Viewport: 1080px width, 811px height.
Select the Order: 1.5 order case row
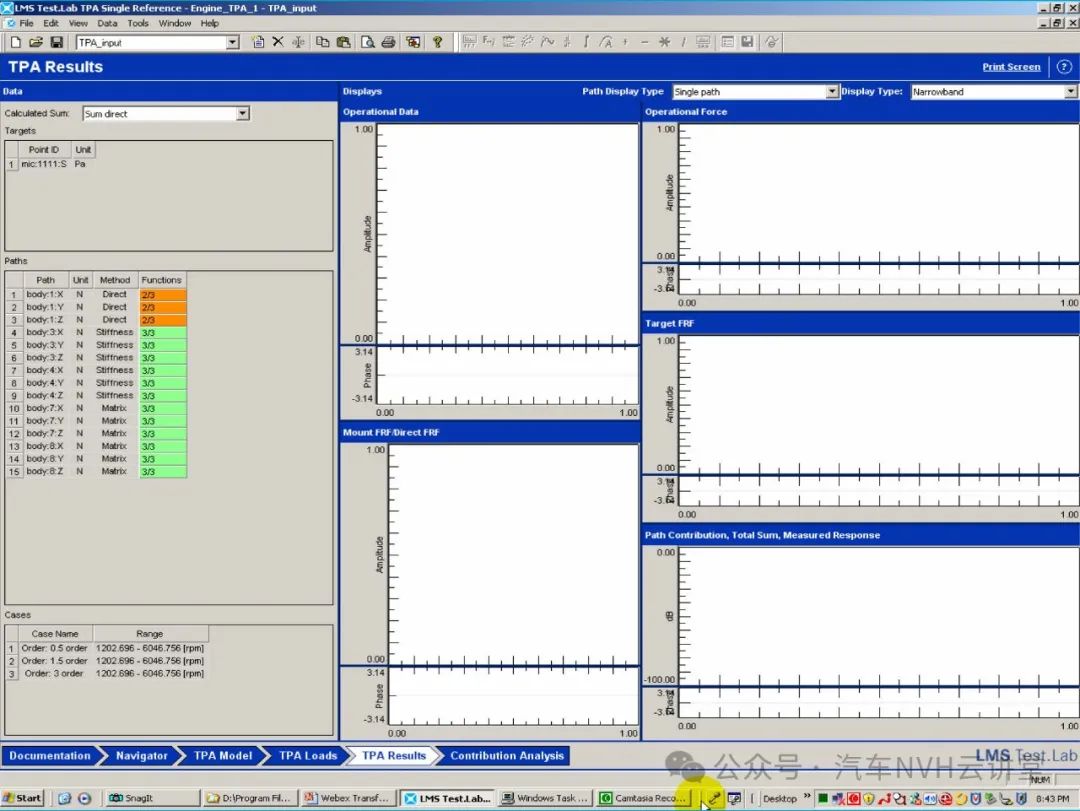(54, 661)
